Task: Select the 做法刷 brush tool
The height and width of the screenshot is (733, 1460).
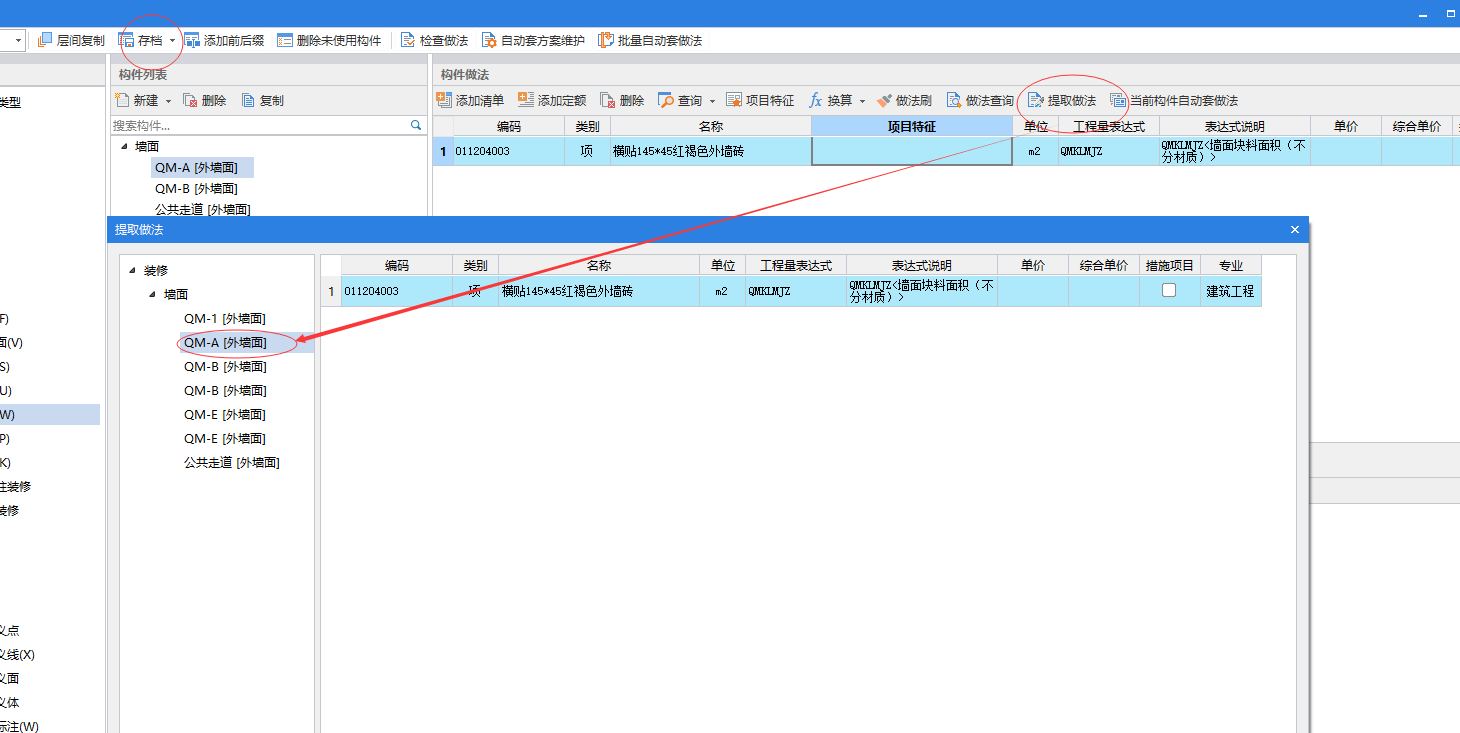Action: [x=904, y=101]
